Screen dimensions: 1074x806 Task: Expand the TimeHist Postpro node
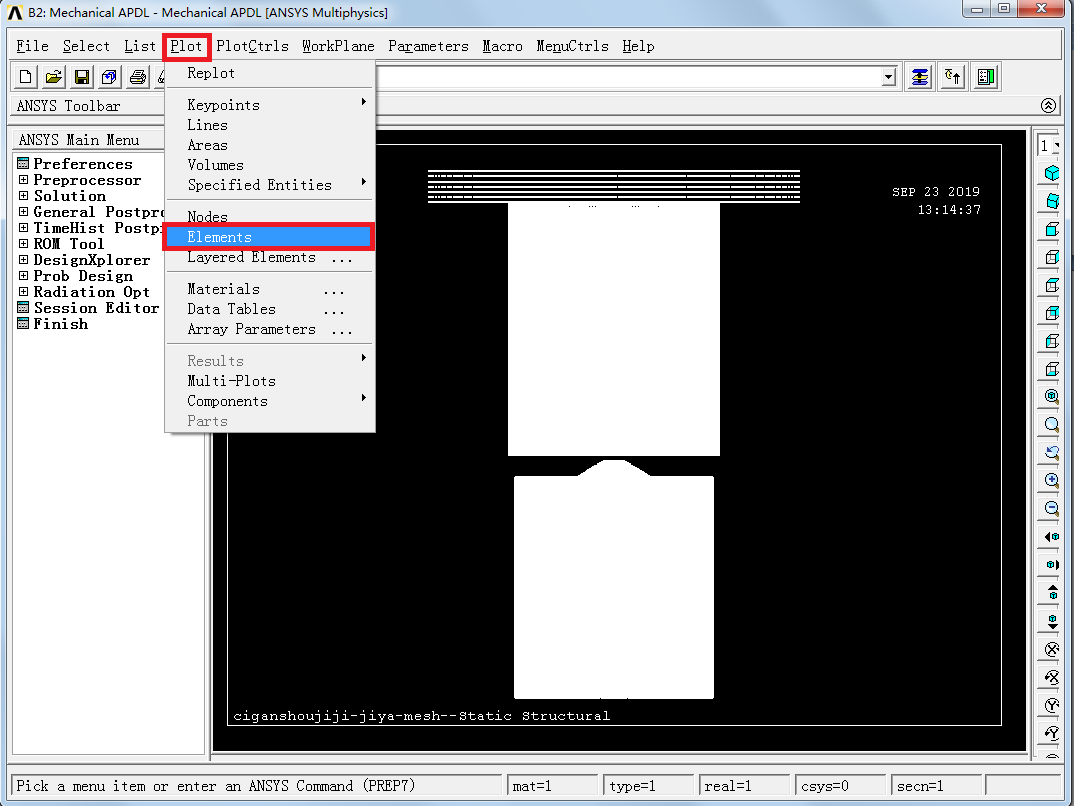coord(23,227)
